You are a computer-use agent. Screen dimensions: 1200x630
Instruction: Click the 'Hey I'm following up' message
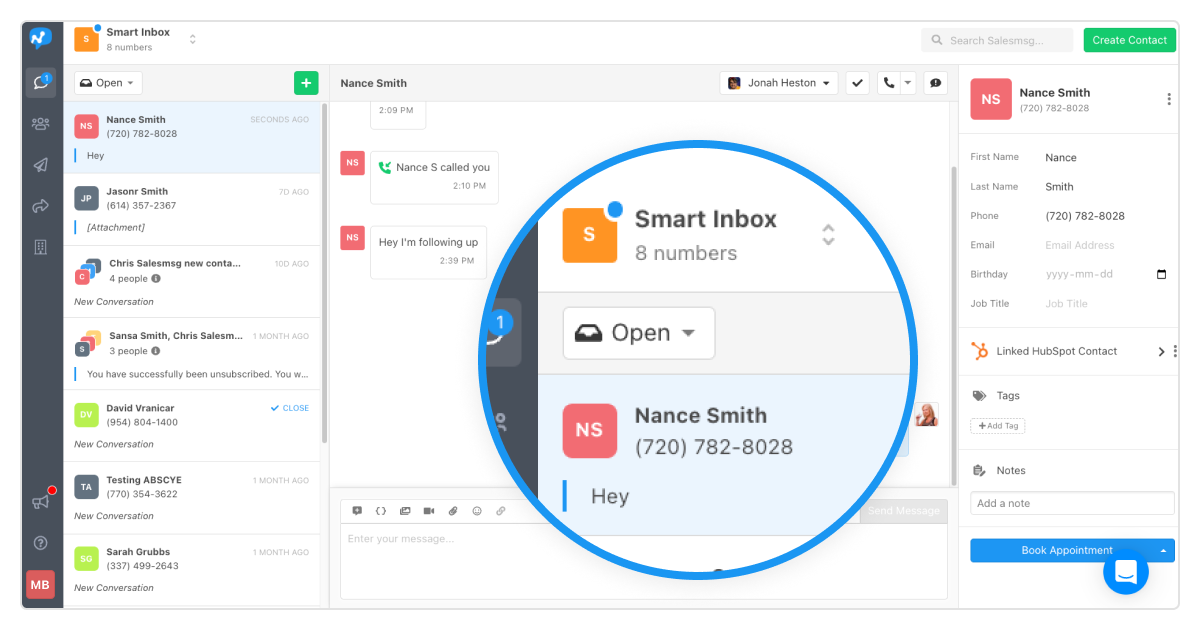coord(428,251)
